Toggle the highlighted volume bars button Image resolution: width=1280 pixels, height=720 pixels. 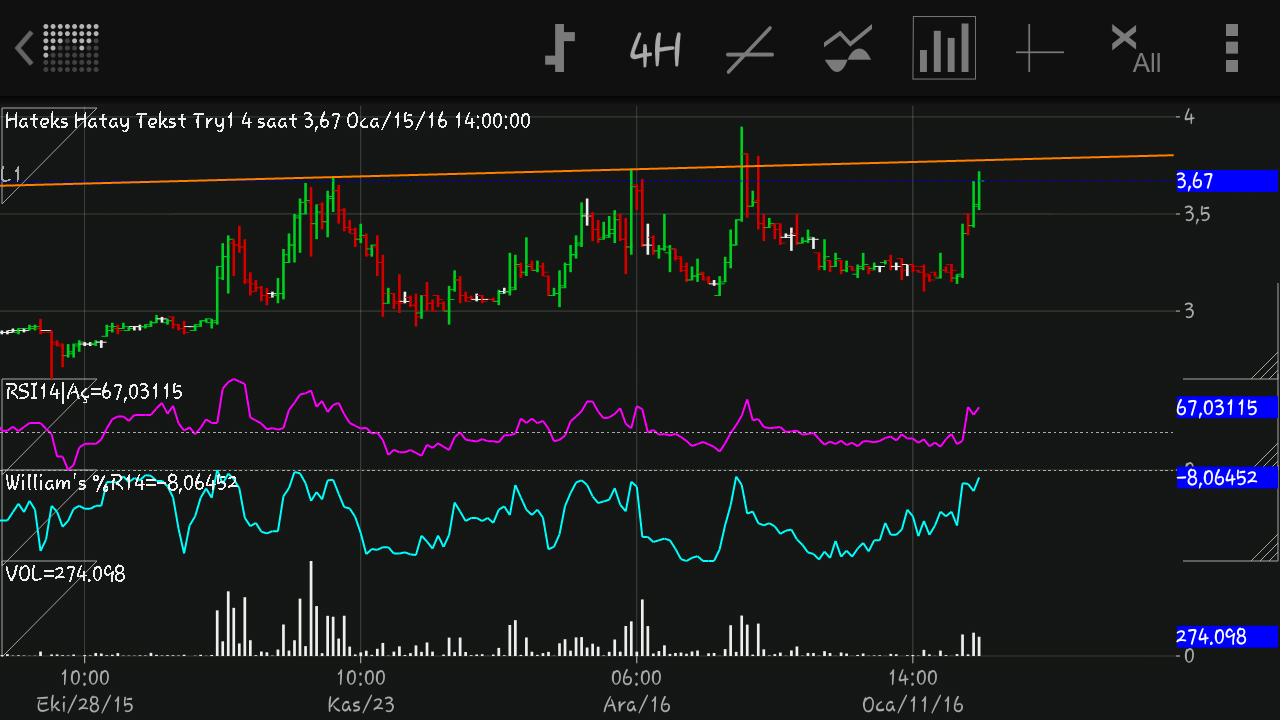(943, 47)
